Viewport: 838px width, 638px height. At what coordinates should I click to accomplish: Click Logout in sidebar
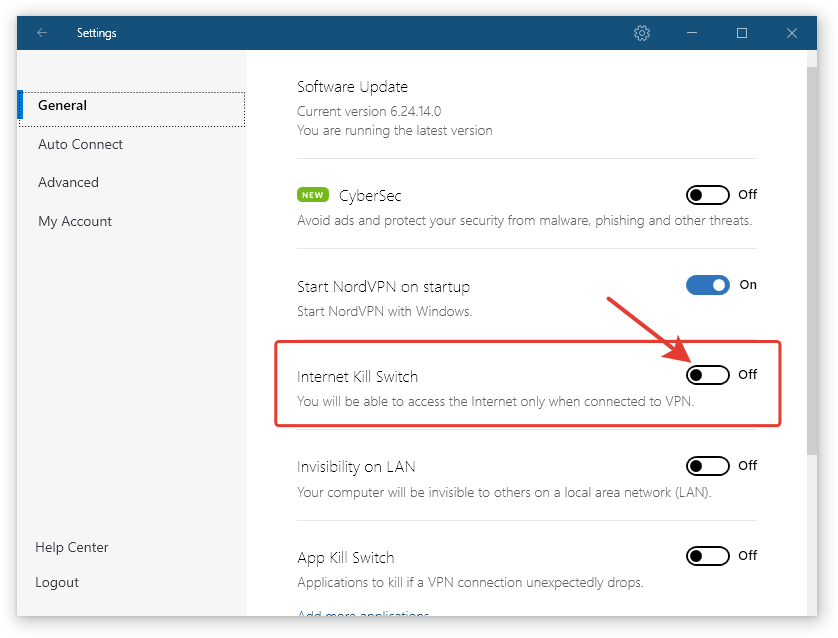[57, 582]
